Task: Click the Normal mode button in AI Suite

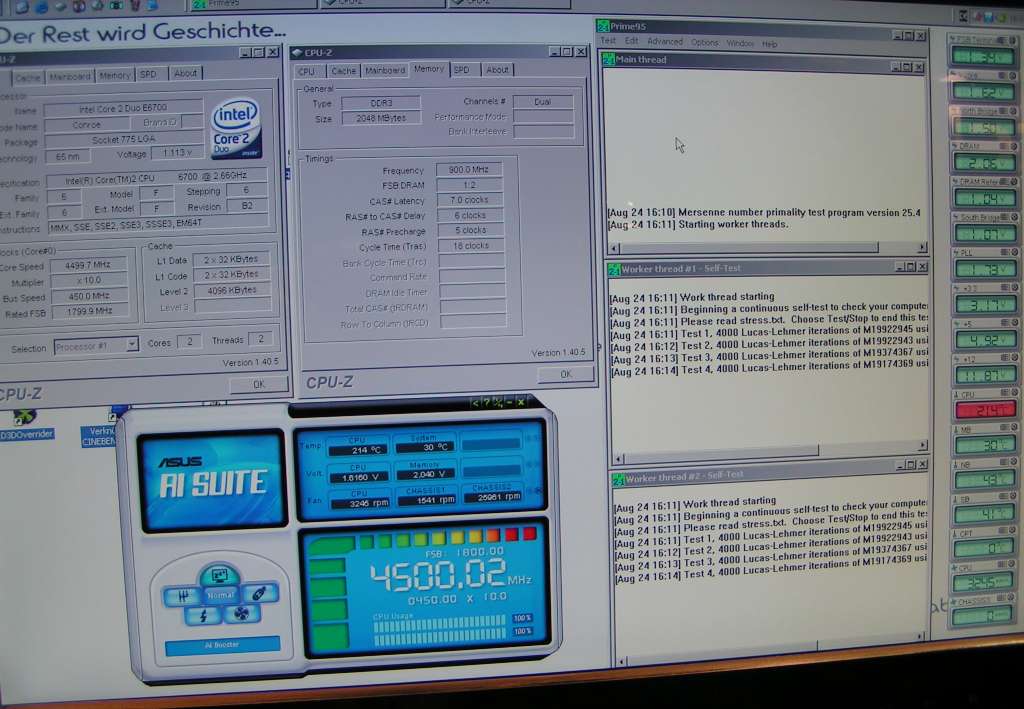Action: point(220,595)
